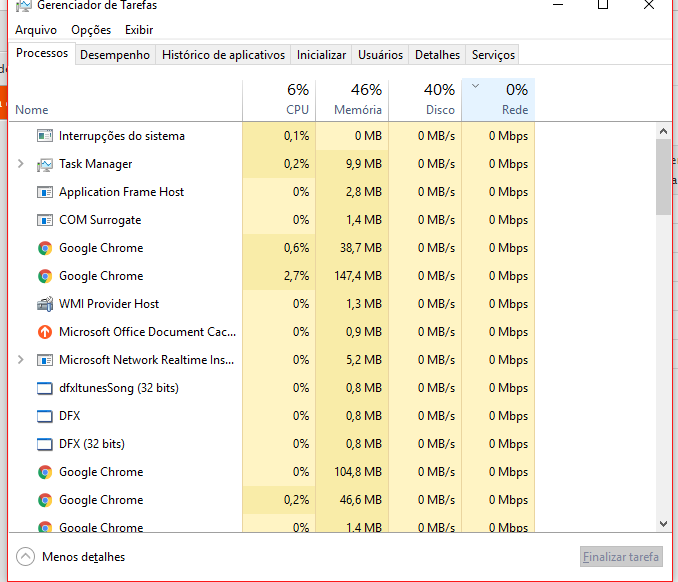Open the Serviços tab

pos(493,55)
